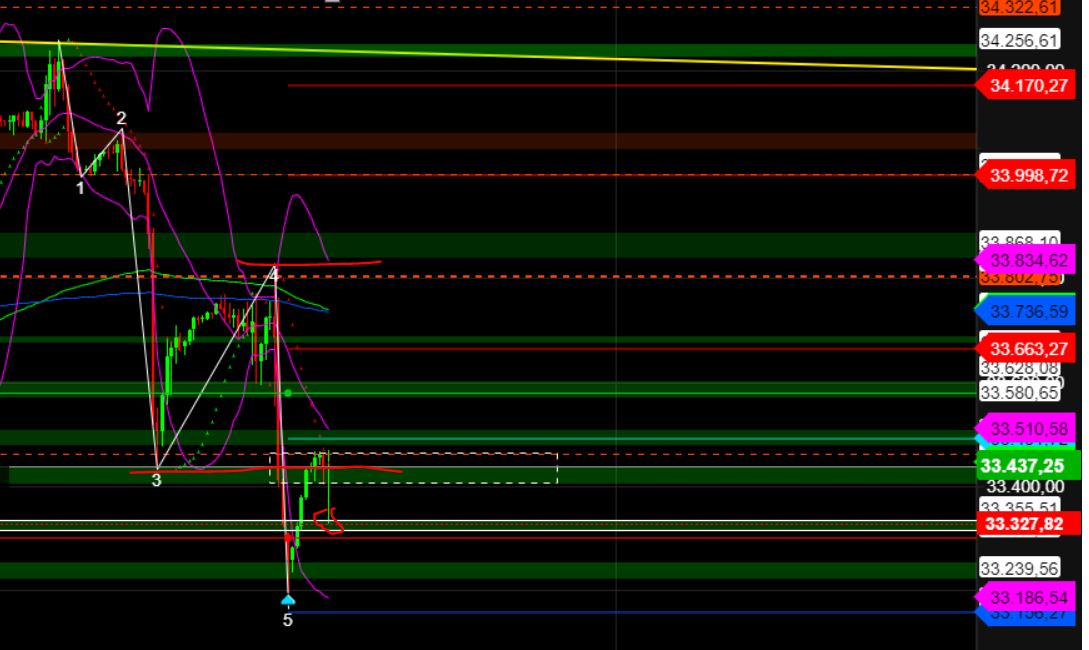Select the Elliott wave label 3
The height and width of the screenshot is (650, 1089).
156,480
